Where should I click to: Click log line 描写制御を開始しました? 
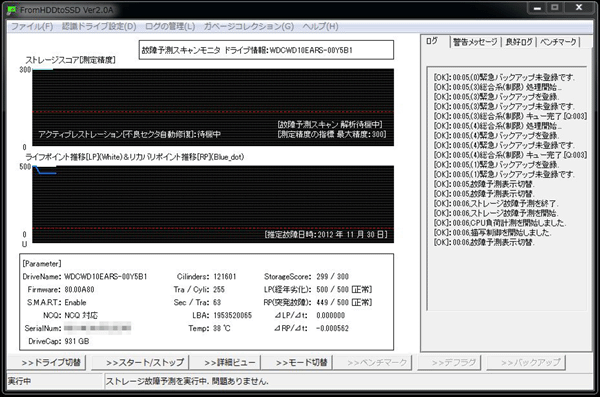(x=492, y=232)
